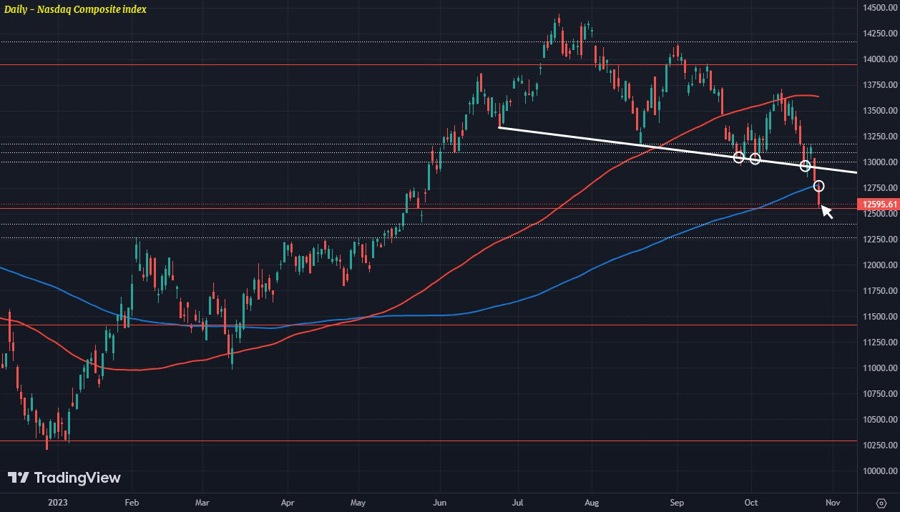Click the chart title Daily - Nasdaq Composite index
This screenshot has width=900, height=512.
coord(75,9)
